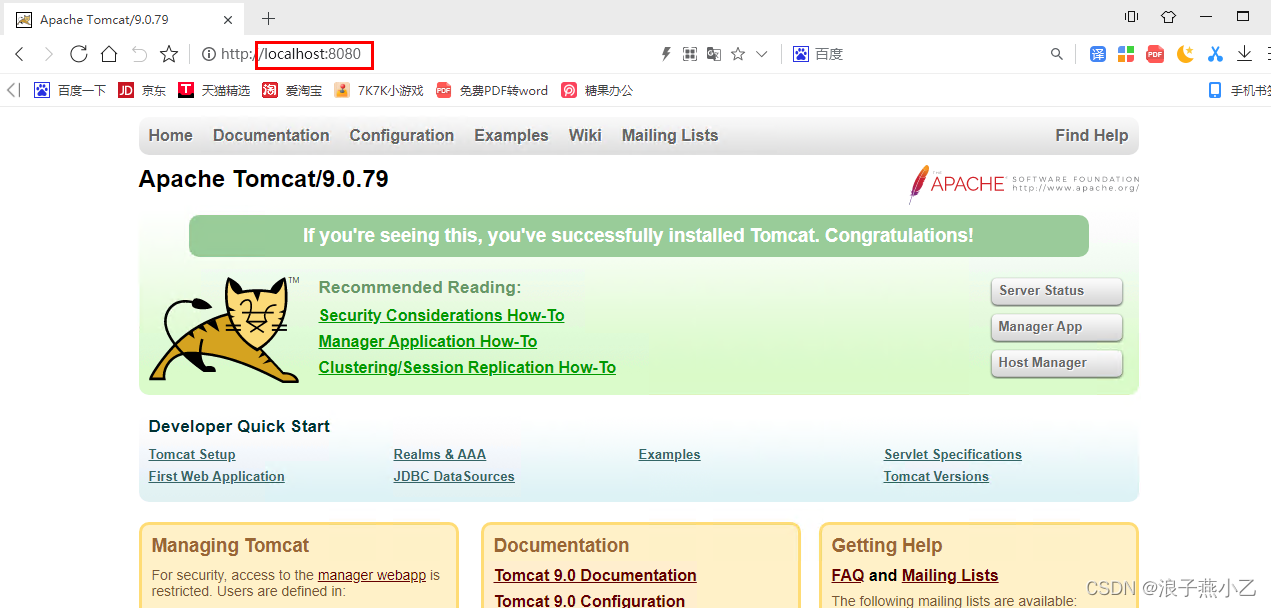Click the browser forward arrow
Viewport: 1271px width, 608px height.
coord(48,54)
